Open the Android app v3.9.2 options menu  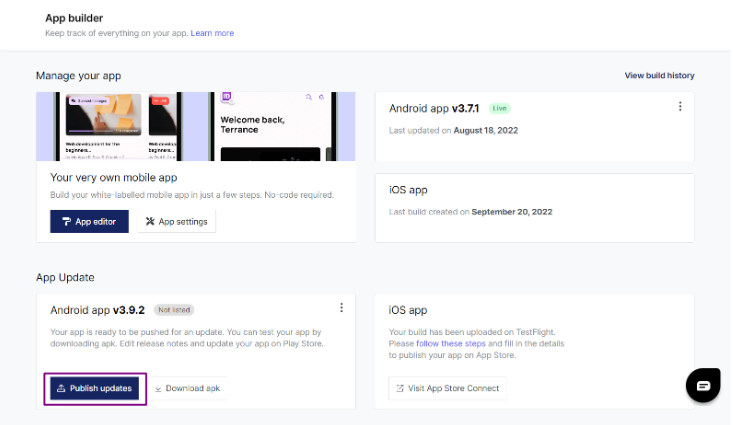[x=341, y=308]
